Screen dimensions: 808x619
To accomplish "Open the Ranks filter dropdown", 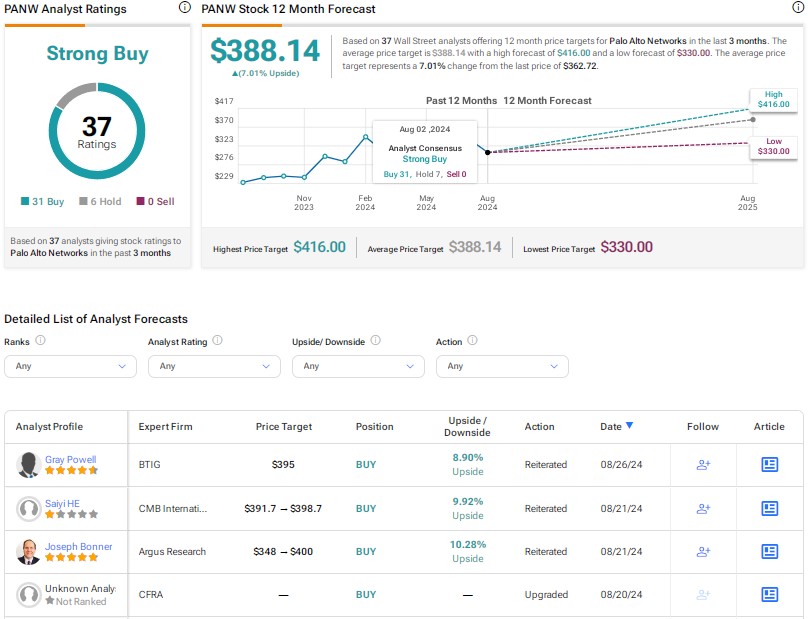I will pos(70,366).
